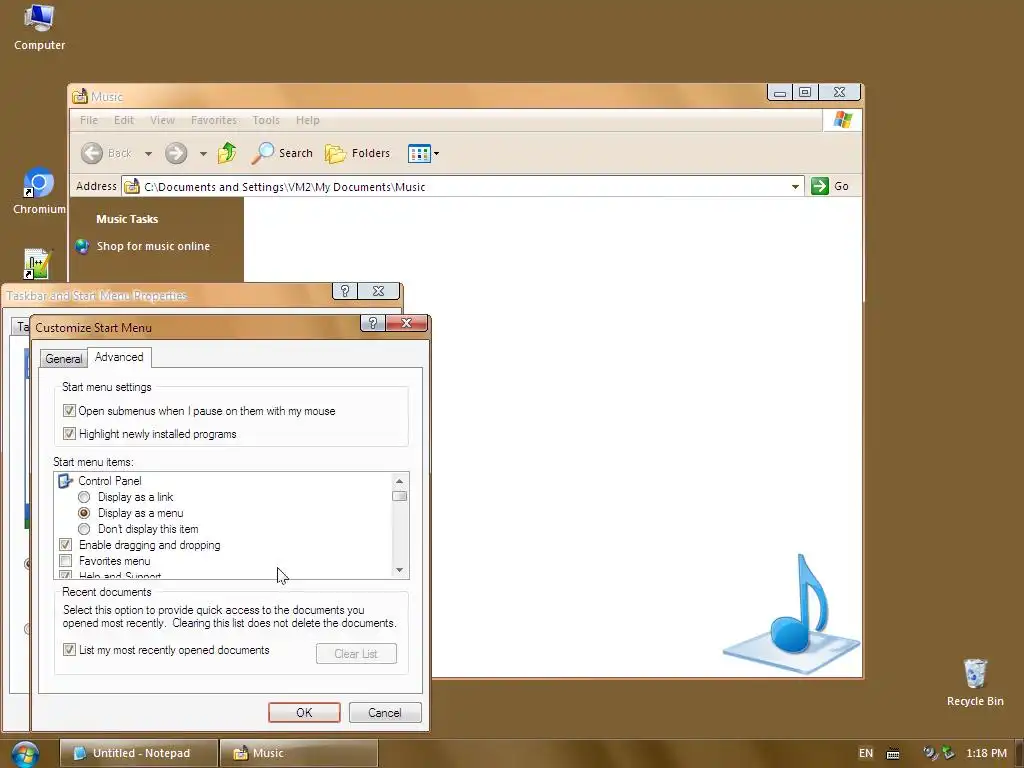Click the Windows flag logo in Music window
This screenshot has height=768, width=1024.
[842, 120]
